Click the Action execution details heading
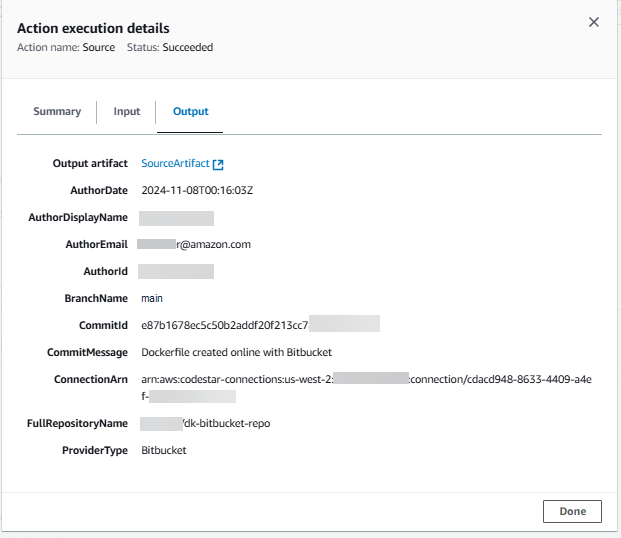 93,29
